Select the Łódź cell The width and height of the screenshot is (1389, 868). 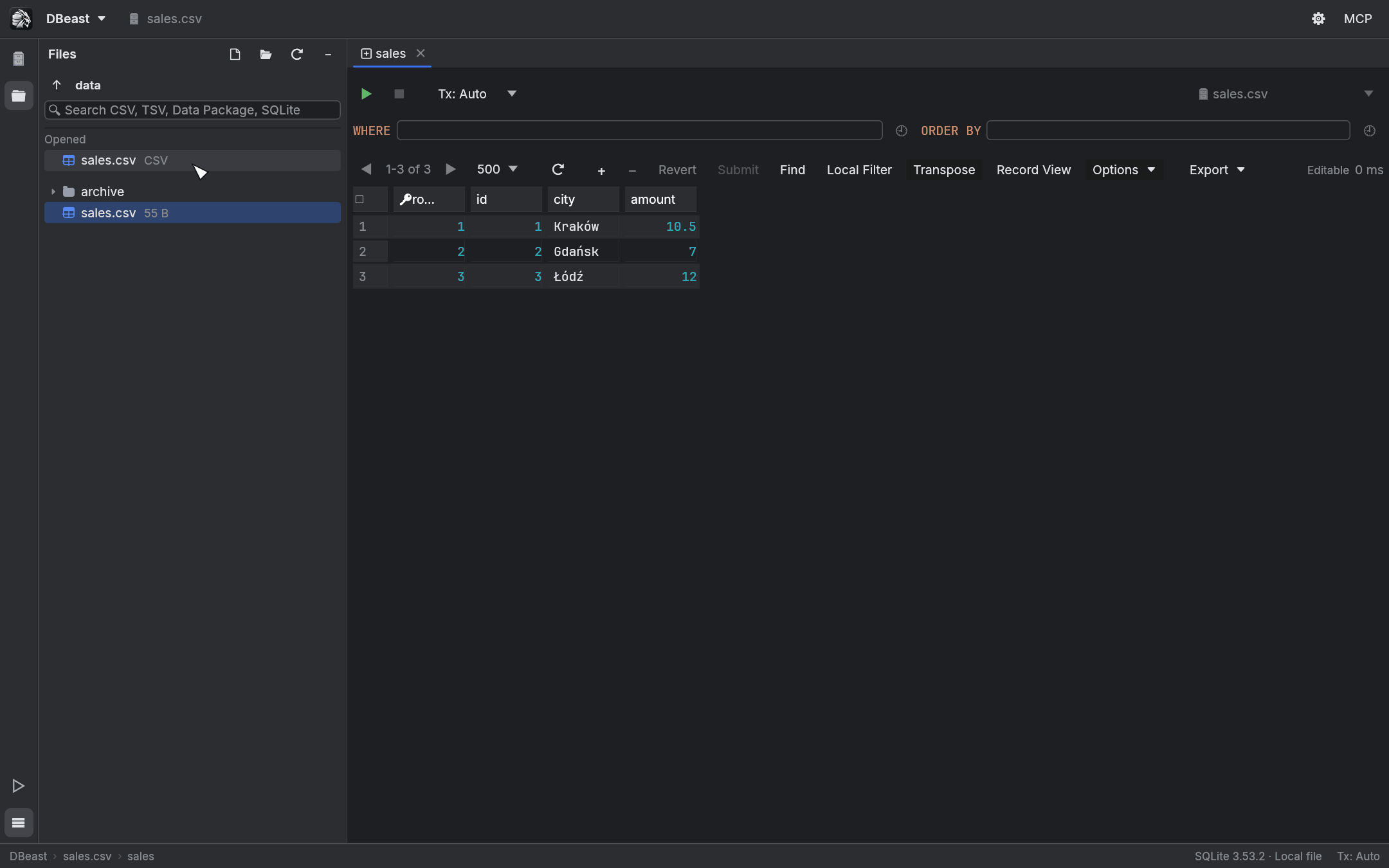583,276
